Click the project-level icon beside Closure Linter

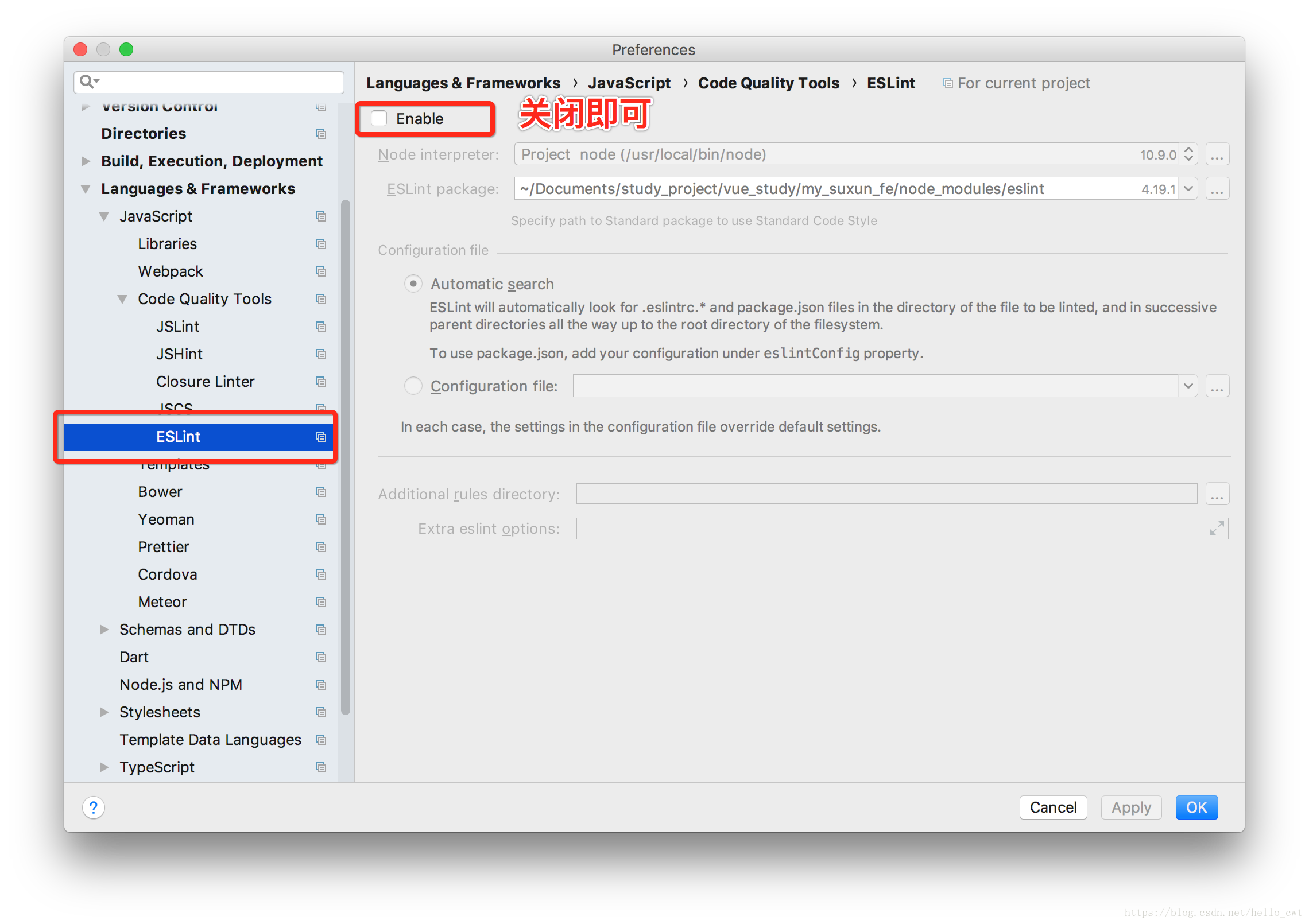[x=321, y=382]
